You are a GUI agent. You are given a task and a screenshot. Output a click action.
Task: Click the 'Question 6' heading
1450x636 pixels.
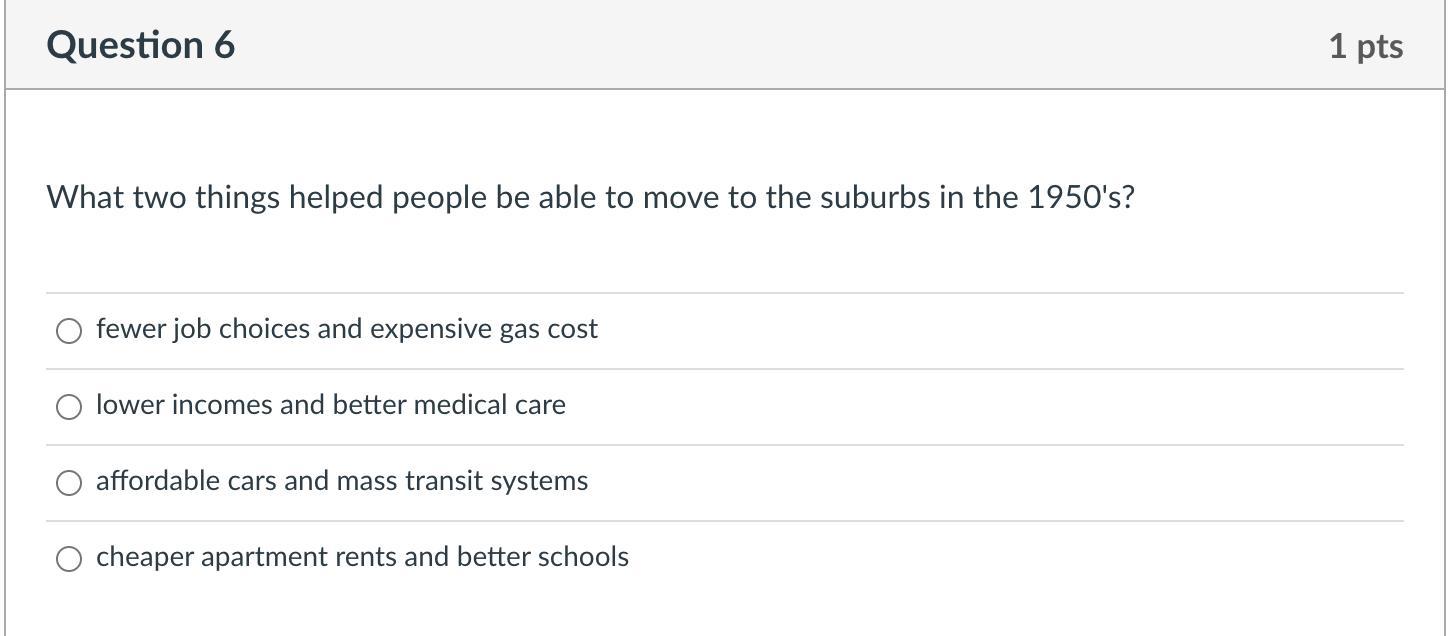(x=141, y=45)
